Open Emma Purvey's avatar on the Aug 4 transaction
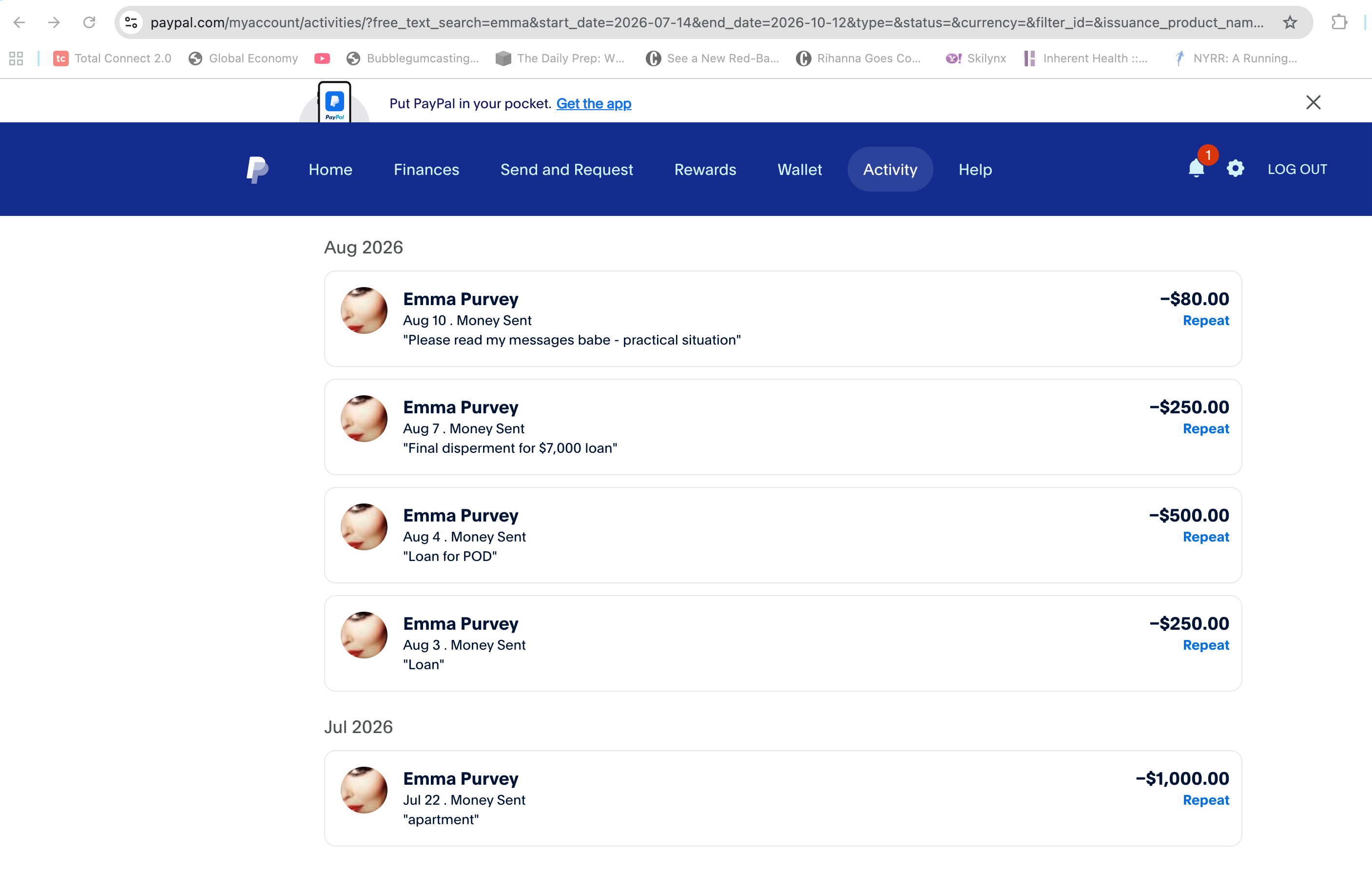The width and height of the screenshot is (1372, 871). coord(364,527)
